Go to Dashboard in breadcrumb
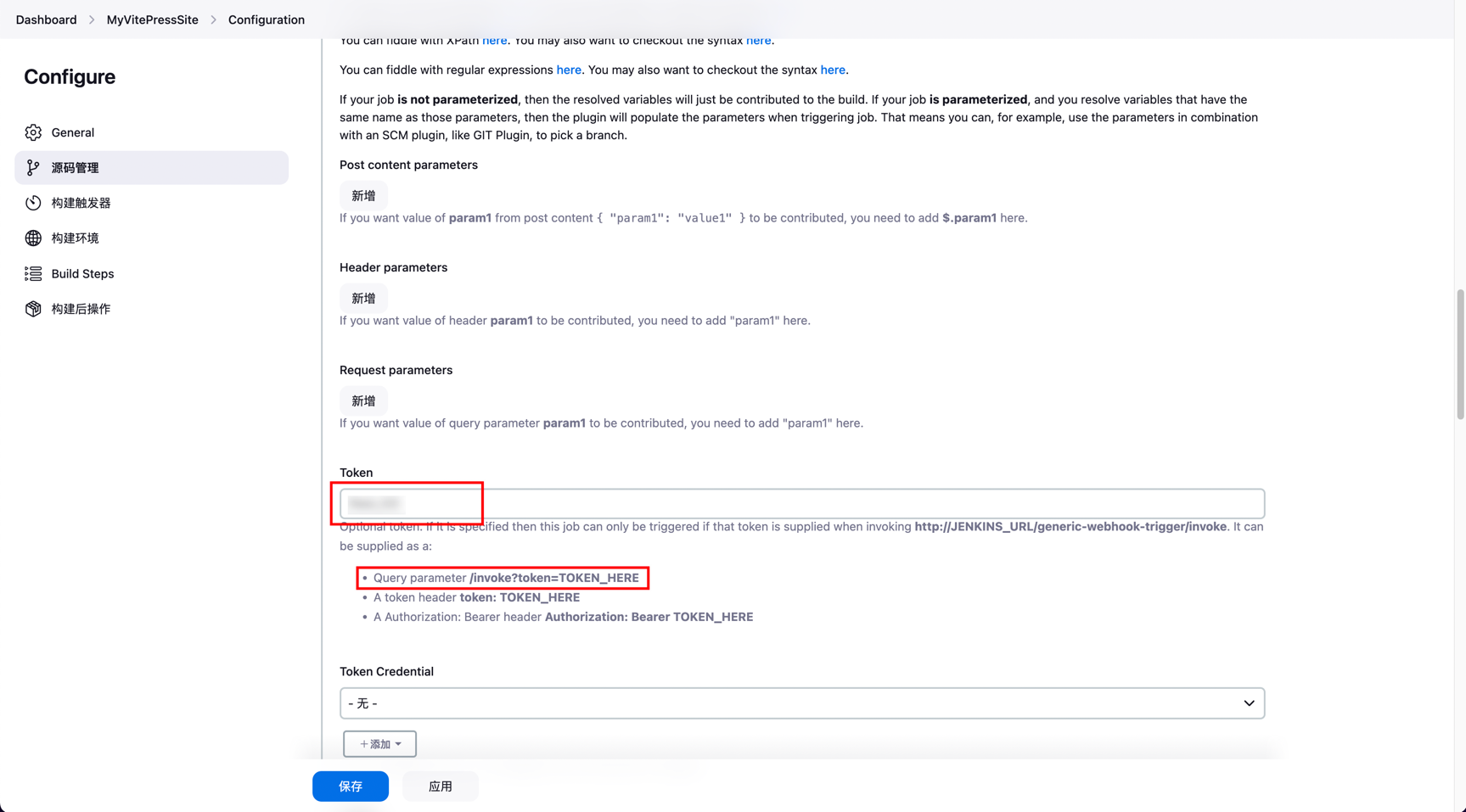Screen dimensions: 1466x812 pos(46,20)
